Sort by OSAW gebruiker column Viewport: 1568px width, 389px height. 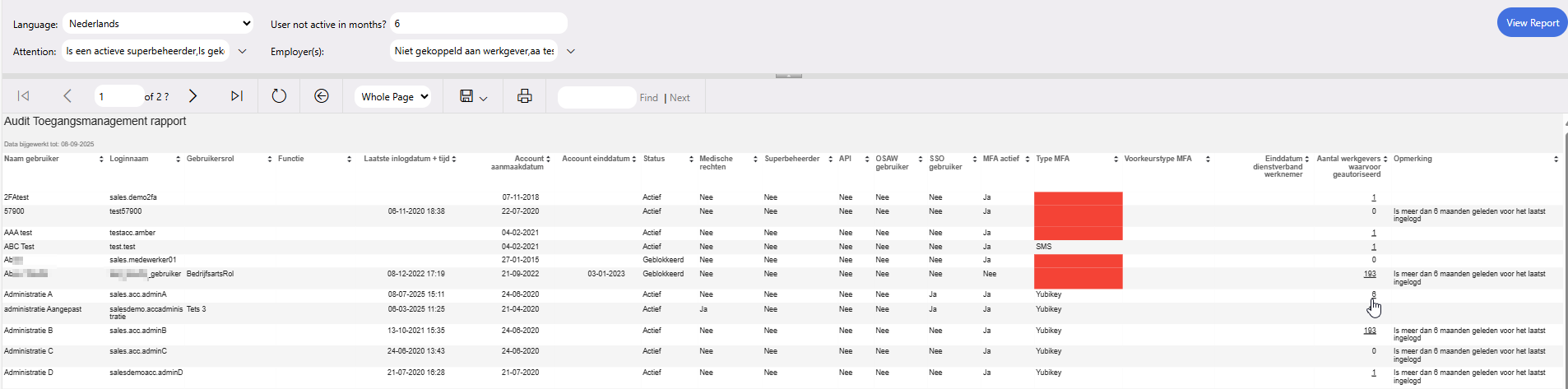921,159
